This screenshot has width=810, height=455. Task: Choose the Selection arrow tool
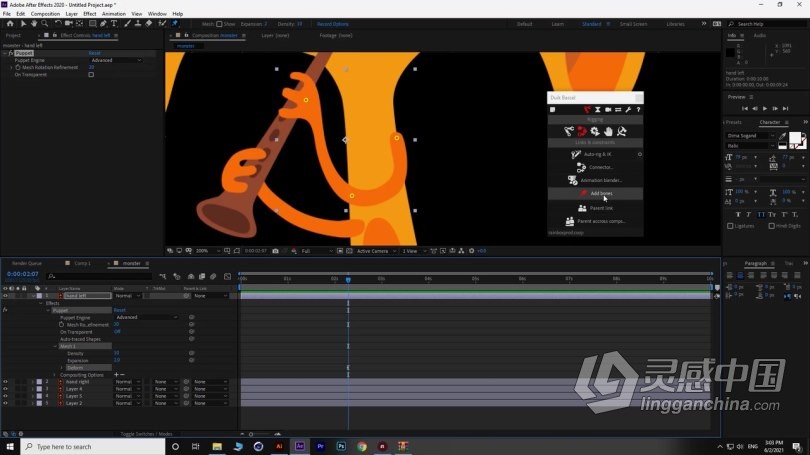tap(23, 24)
